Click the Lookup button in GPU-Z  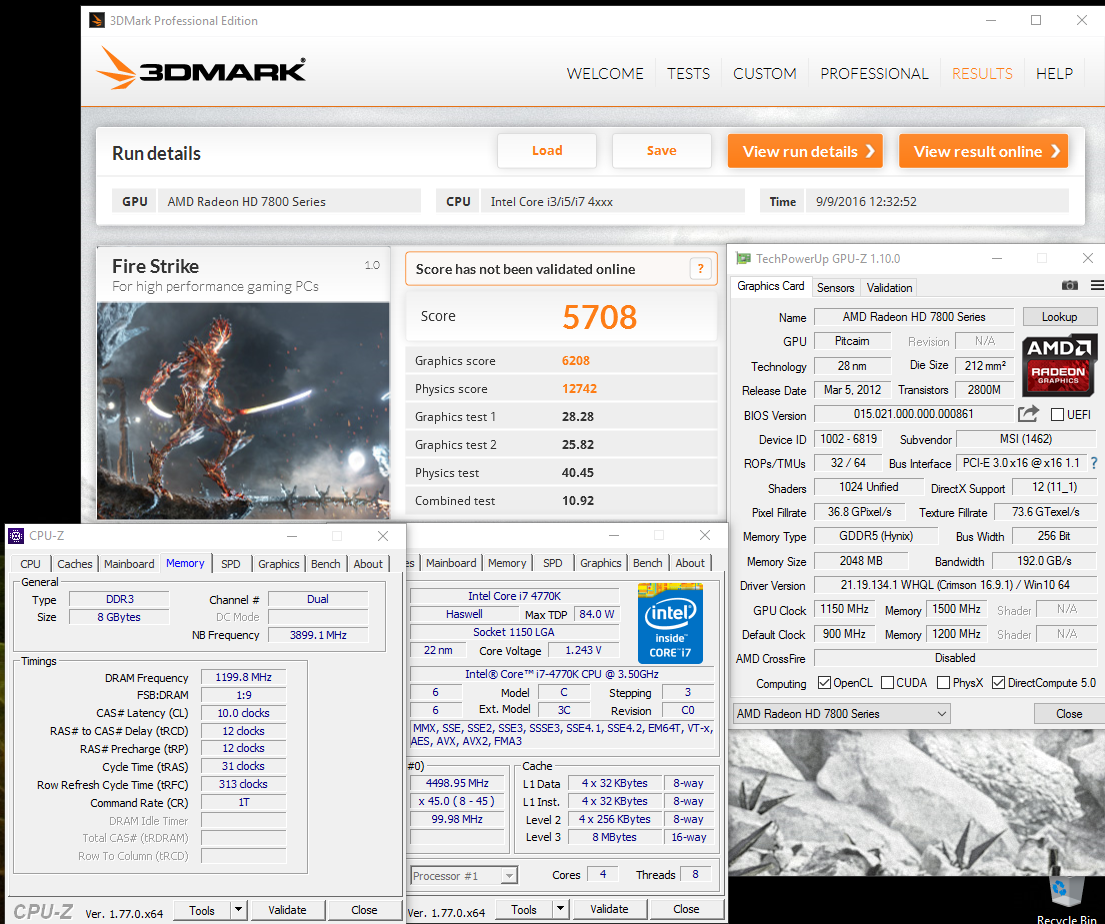pyautogui.click(x=1059, y=316)
